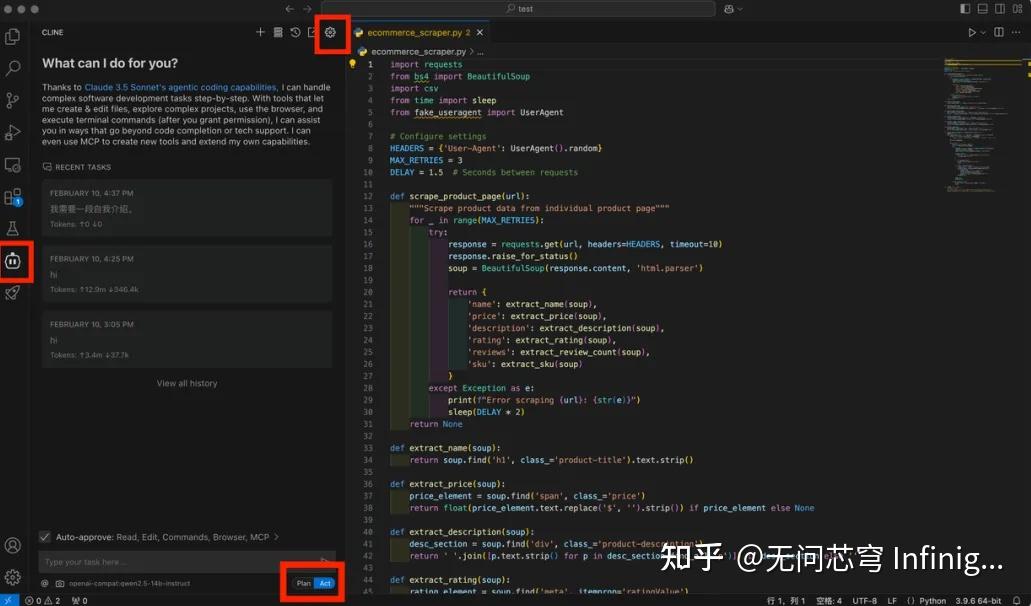Open the qwen2.5-14b-instruct model selector
1031x606 pixels.
pos(130,582)
